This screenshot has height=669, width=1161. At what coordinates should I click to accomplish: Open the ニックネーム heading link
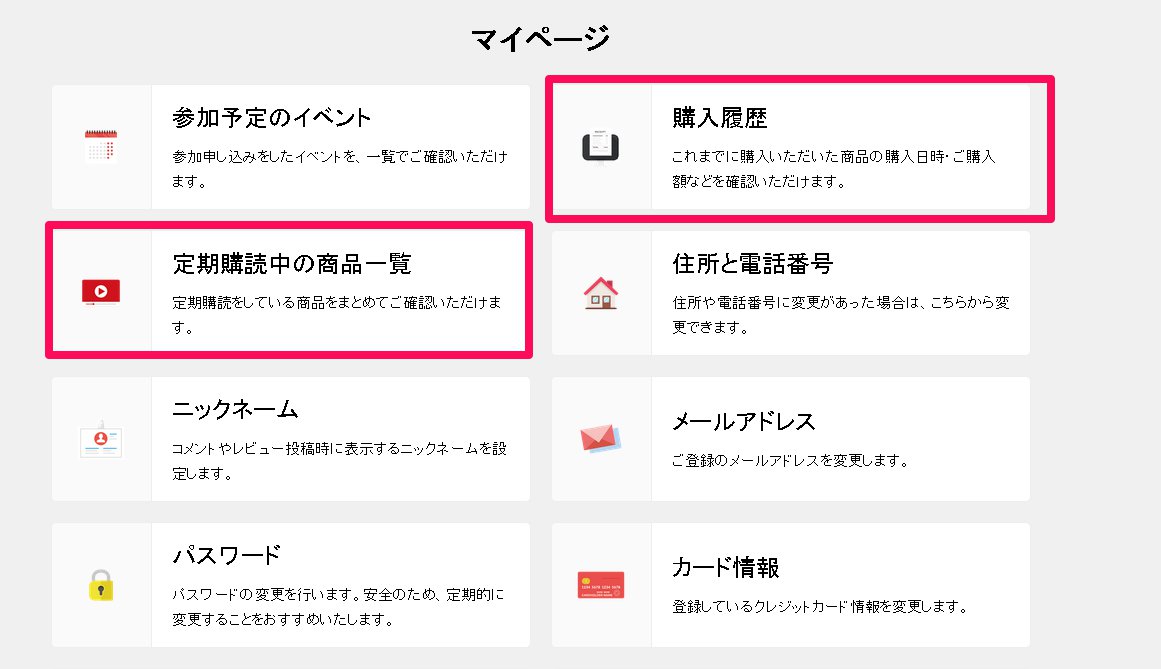point(235,410)
